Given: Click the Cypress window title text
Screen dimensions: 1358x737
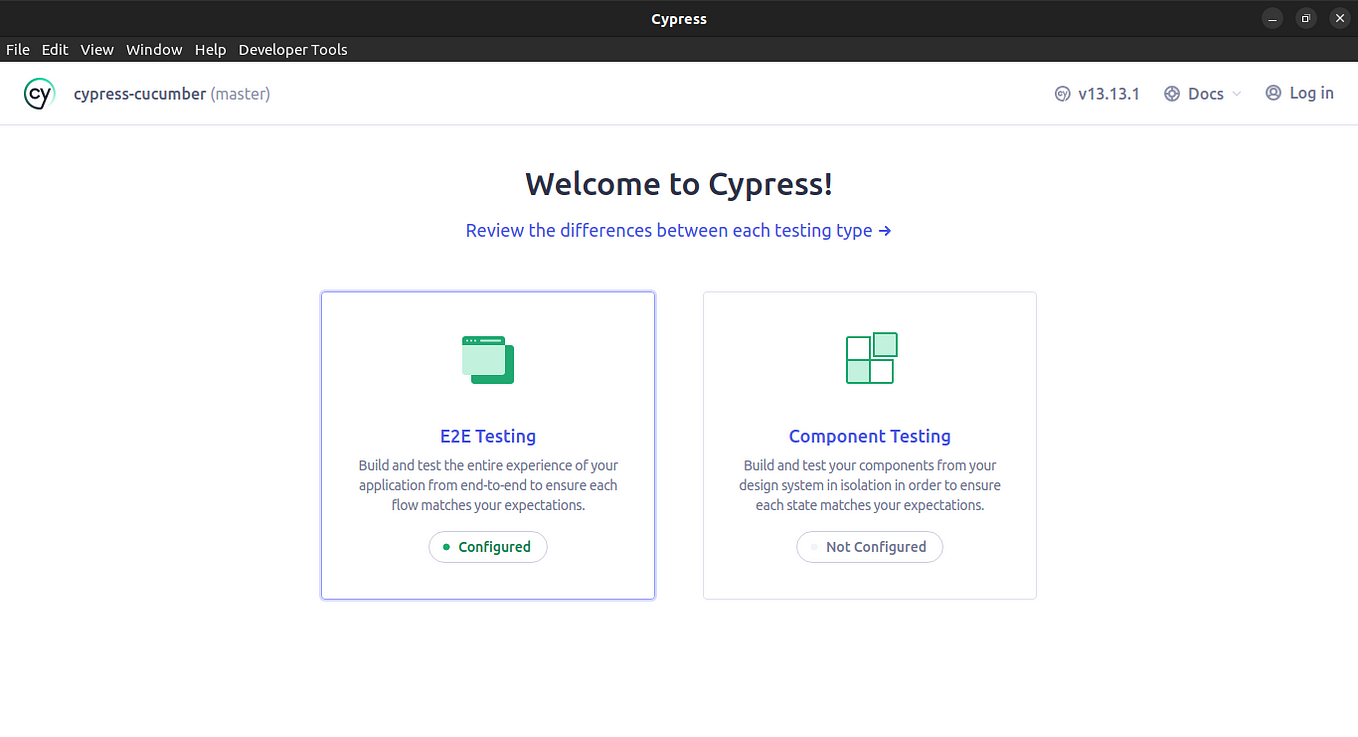Looking at the screenshot, I should click(679, 19).
